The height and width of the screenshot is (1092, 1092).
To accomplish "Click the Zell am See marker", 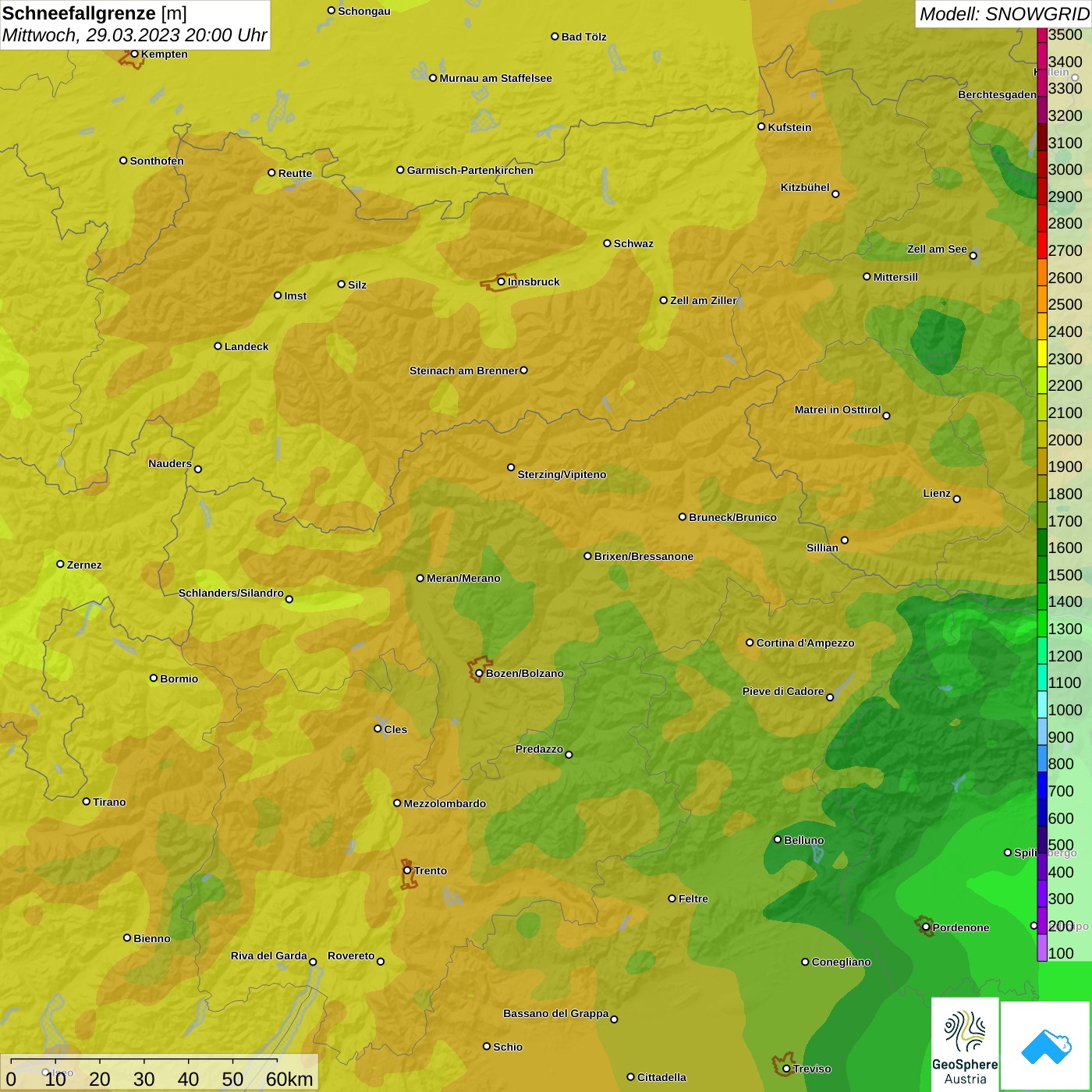I will 973,256.
